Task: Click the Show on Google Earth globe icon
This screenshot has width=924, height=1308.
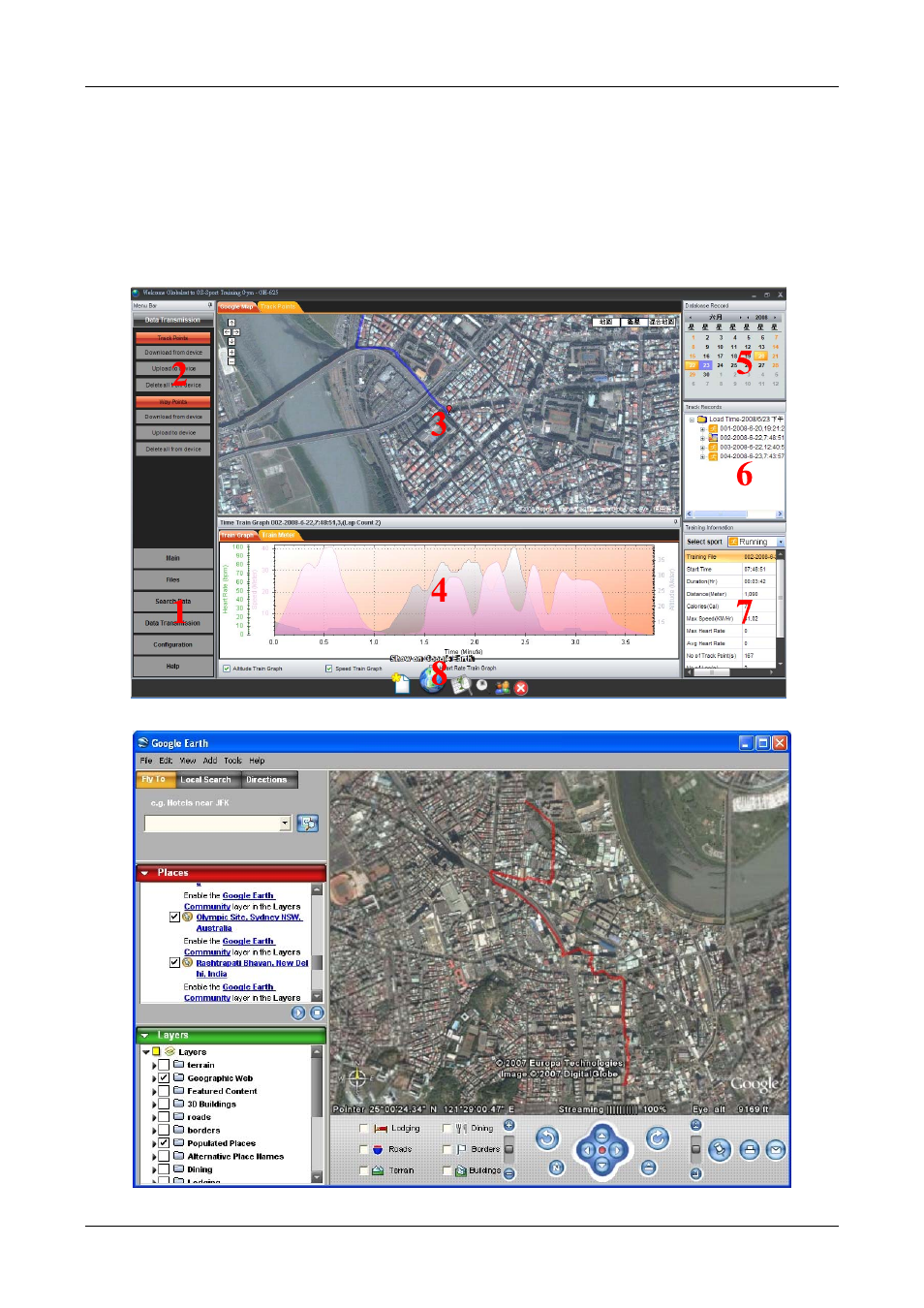Action: (x=431, y=680)
